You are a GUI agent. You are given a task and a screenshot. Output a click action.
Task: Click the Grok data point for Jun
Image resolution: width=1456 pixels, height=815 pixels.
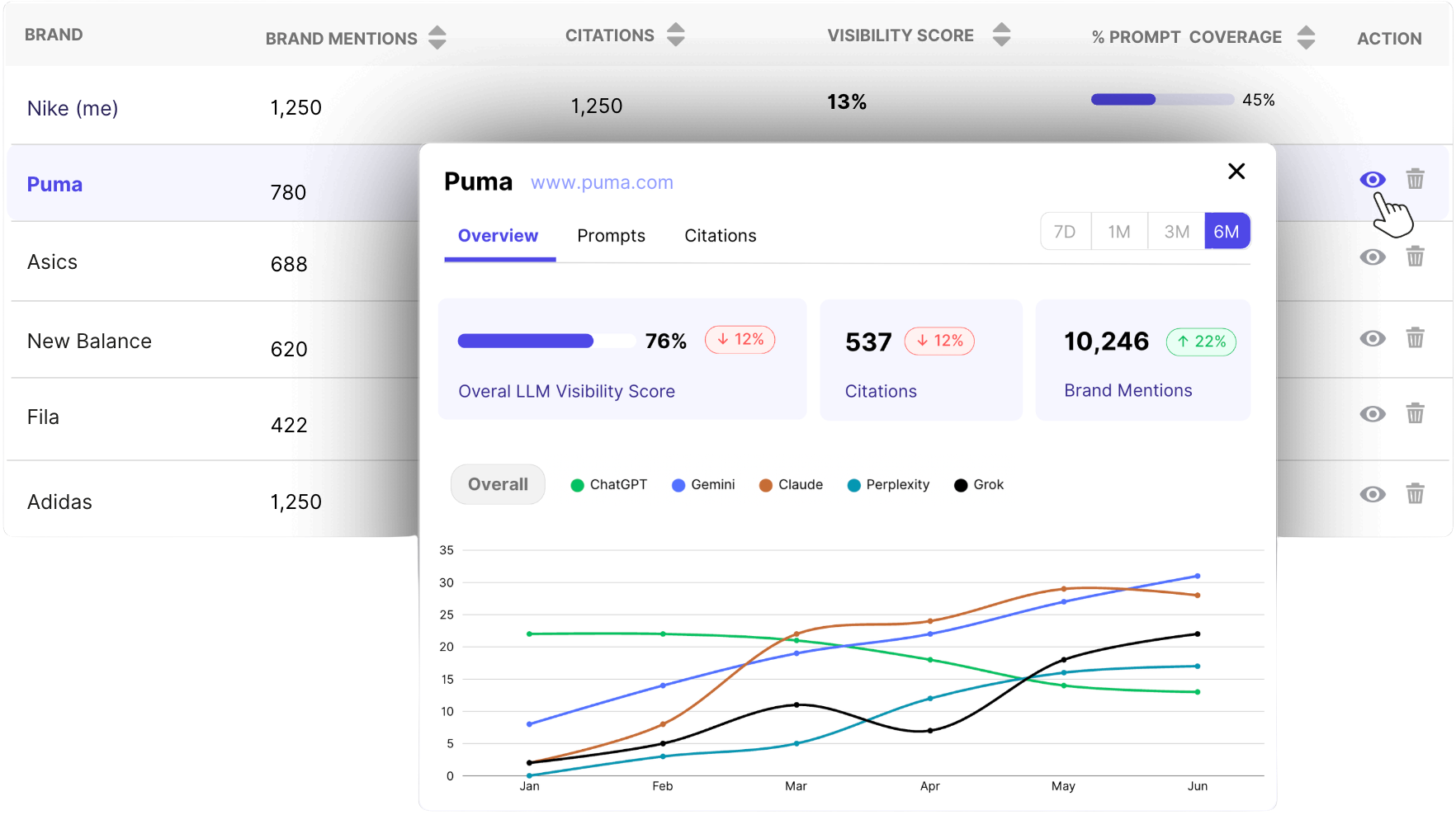(x=1198, y=634)
